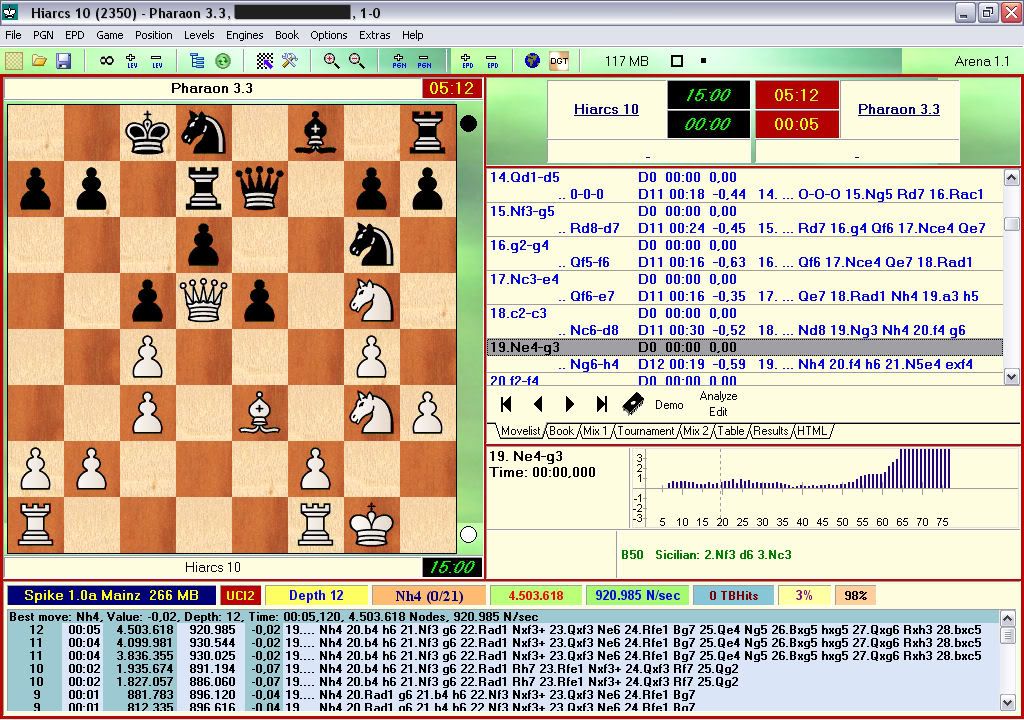
Task: Switch to the Tournament tab
Action: pos(645,431)
